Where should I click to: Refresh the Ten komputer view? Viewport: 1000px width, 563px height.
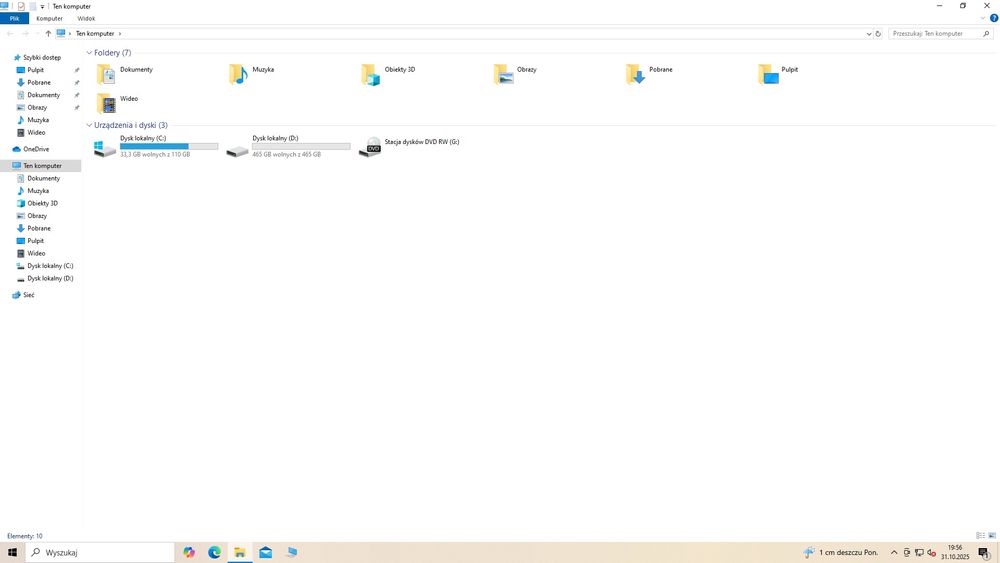point(878,34)
